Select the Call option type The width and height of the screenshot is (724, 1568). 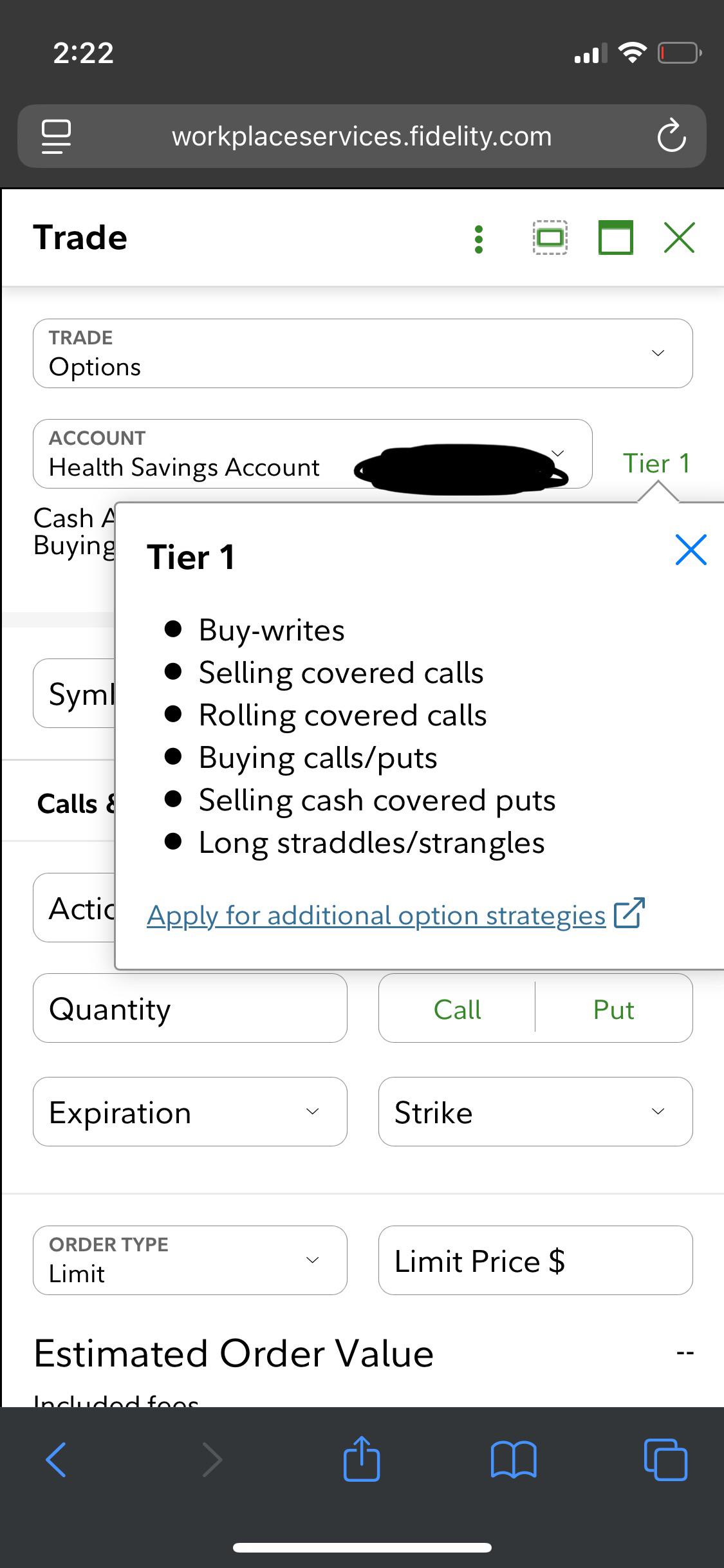(457, 1009)
